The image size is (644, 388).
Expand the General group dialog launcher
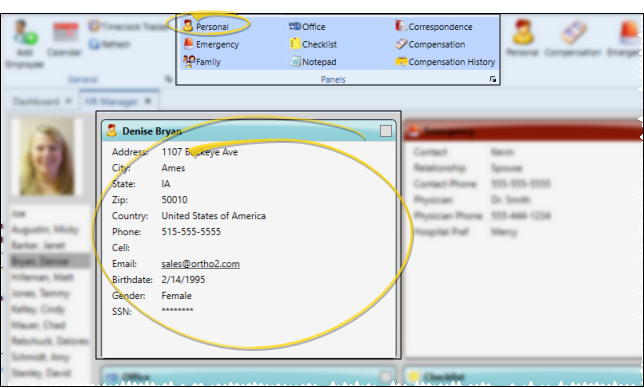[168, 79]
